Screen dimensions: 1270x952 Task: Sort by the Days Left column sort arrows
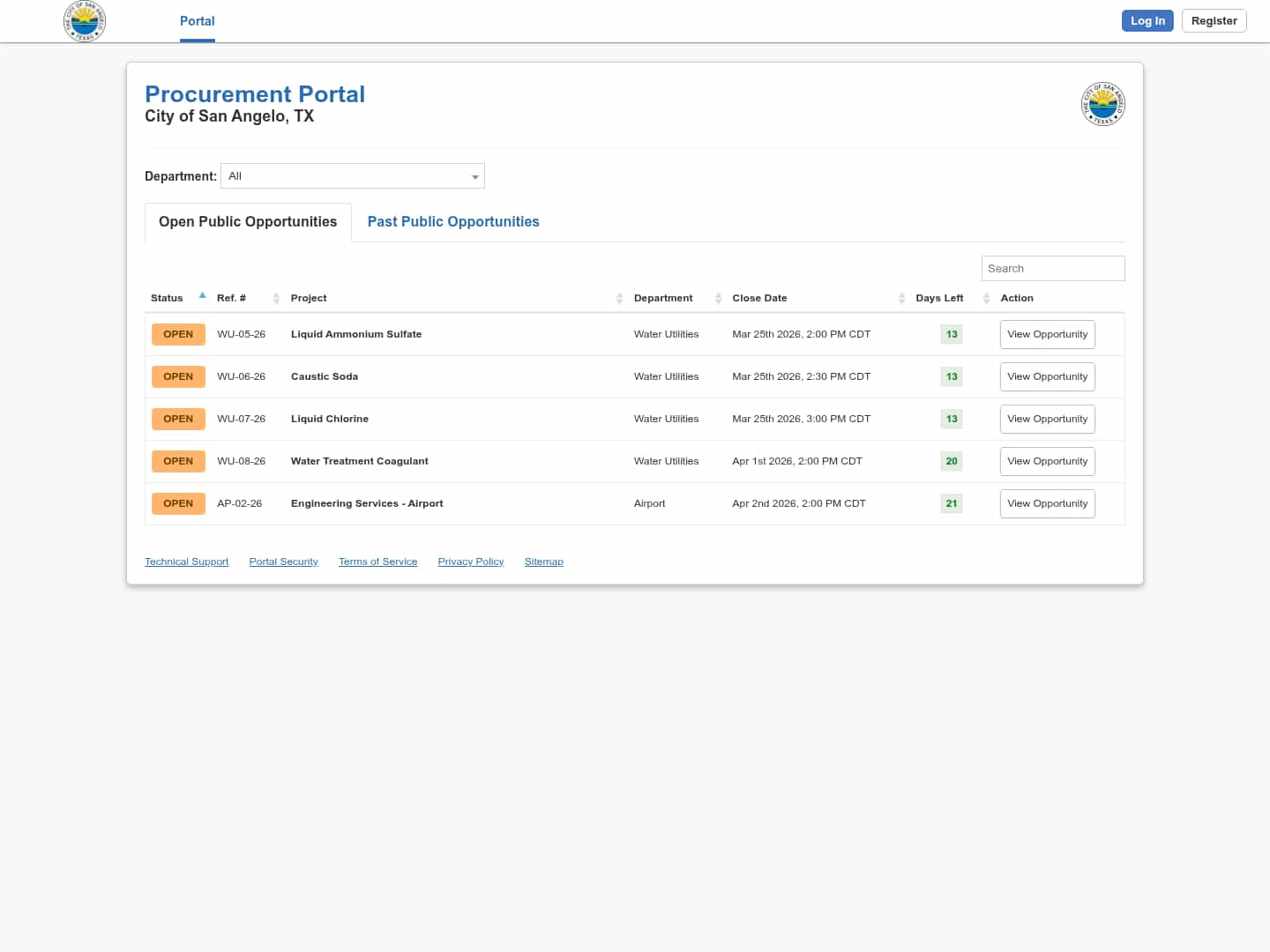[986, 299]
